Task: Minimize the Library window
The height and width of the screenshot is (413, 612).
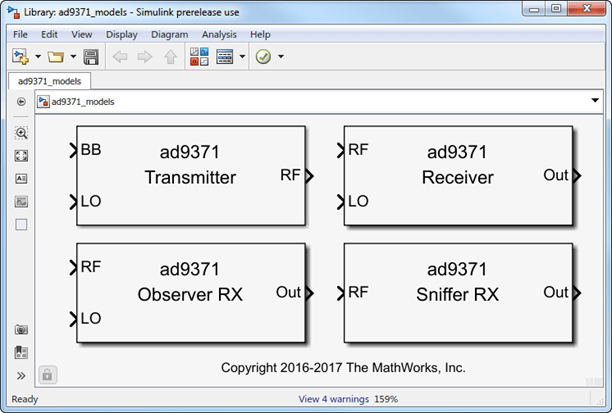Action: click(534, 9)
